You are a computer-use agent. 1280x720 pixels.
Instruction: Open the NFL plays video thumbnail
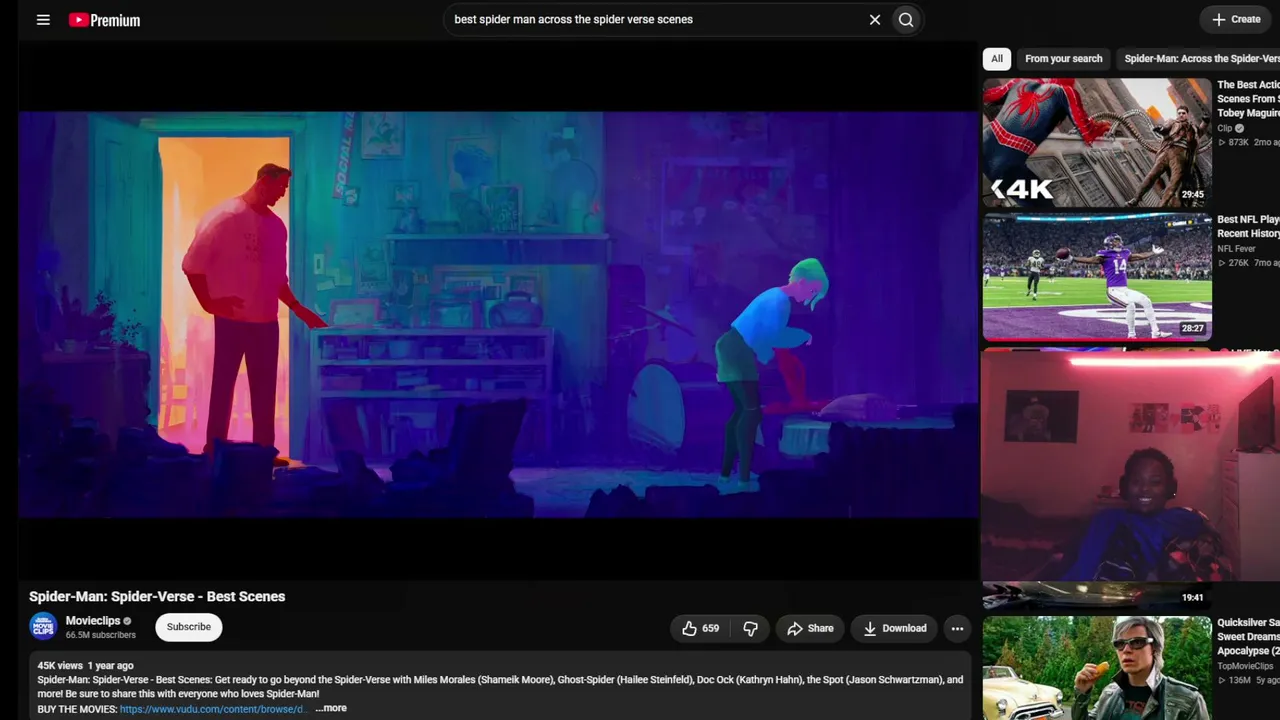pos(1097,276)
